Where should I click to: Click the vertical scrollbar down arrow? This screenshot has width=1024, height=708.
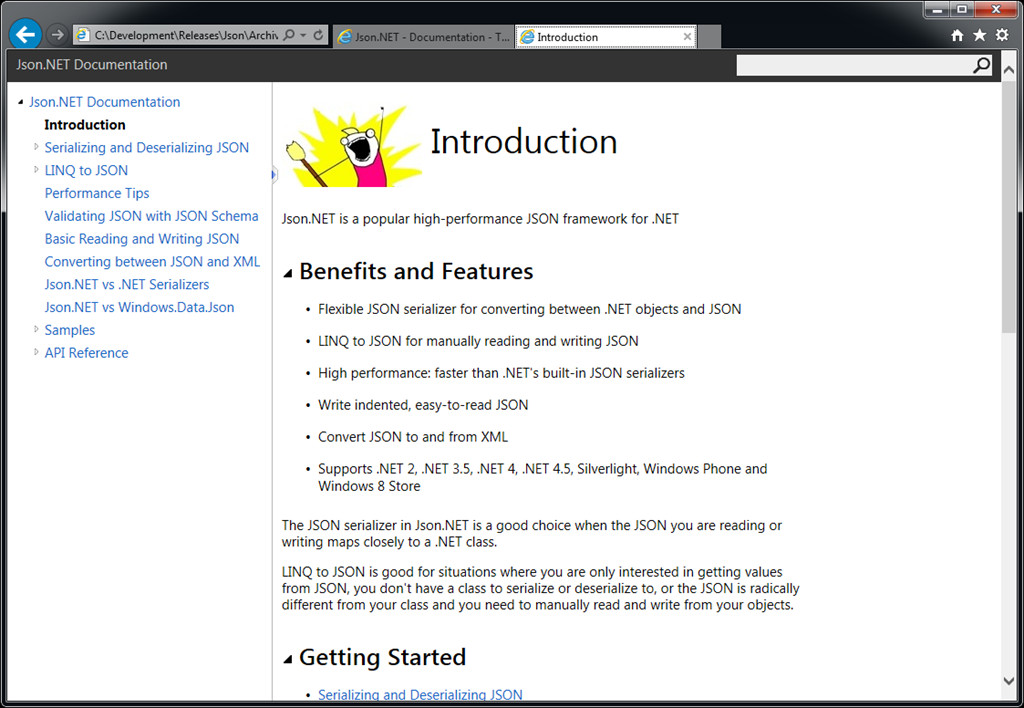[x=1009, y=681]
